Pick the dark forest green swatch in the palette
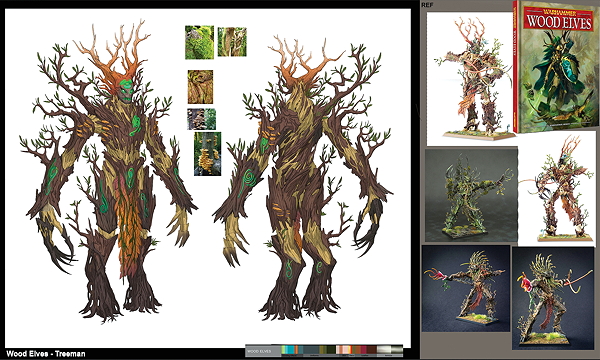600x360 pixels. [331, 350]
